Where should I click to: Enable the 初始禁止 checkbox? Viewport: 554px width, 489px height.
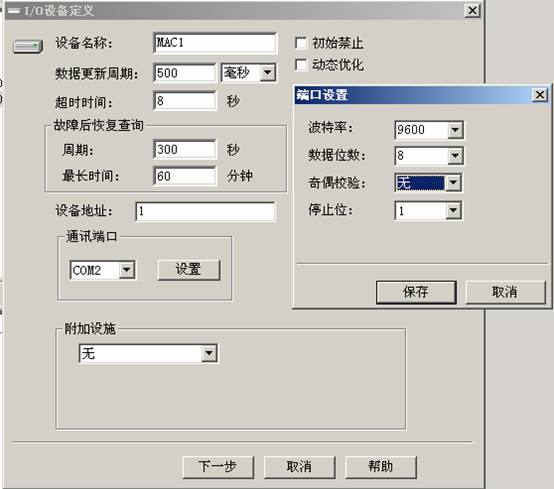coord(301,43)
